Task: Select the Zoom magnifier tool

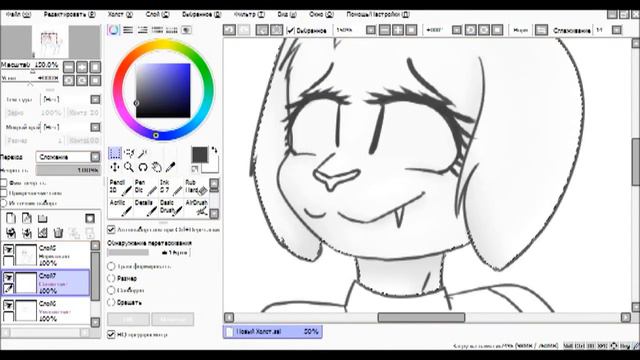Action: [129, 167]
